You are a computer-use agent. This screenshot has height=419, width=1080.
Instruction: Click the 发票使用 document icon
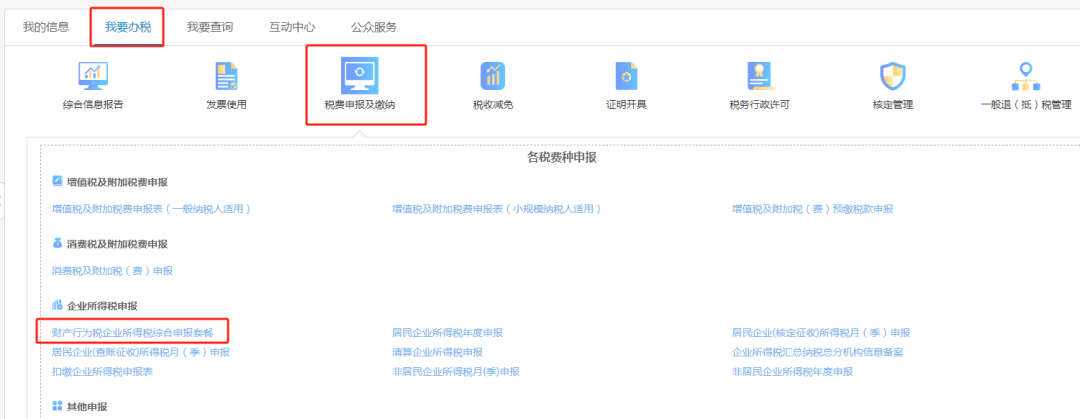(x=226, y=76)
